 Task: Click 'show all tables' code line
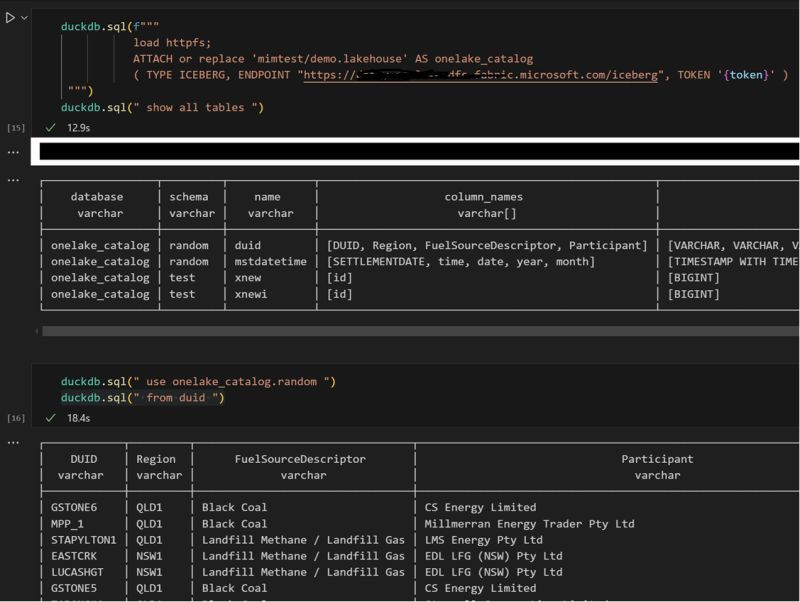pos(162,108)
